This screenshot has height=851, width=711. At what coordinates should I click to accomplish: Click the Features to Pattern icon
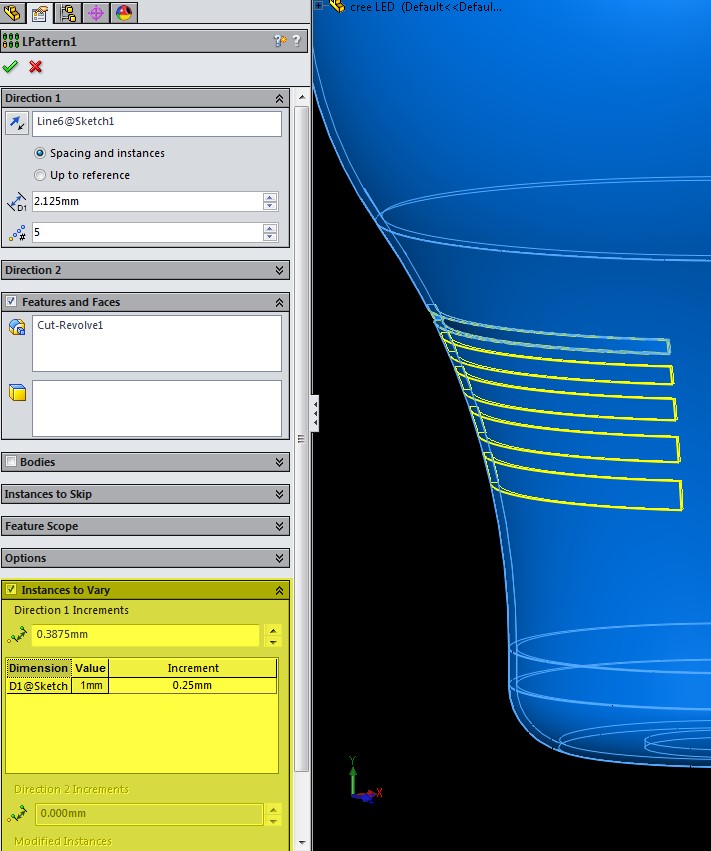pyautogui.click(x=17, y=327)
